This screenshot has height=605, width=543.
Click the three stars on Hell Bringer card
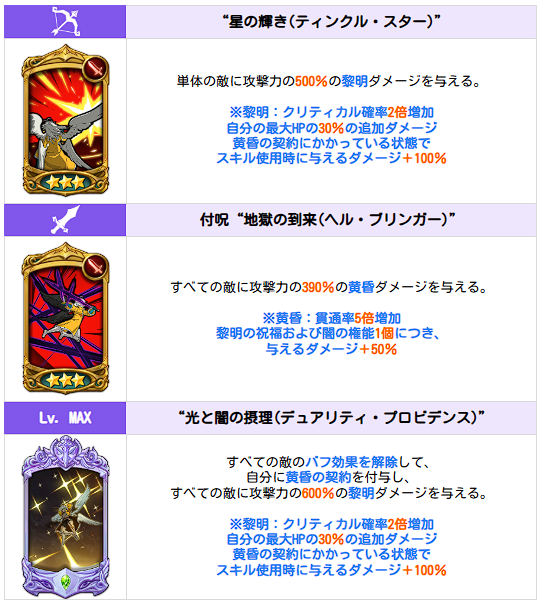pyautogui.click(x=66, y=380)
